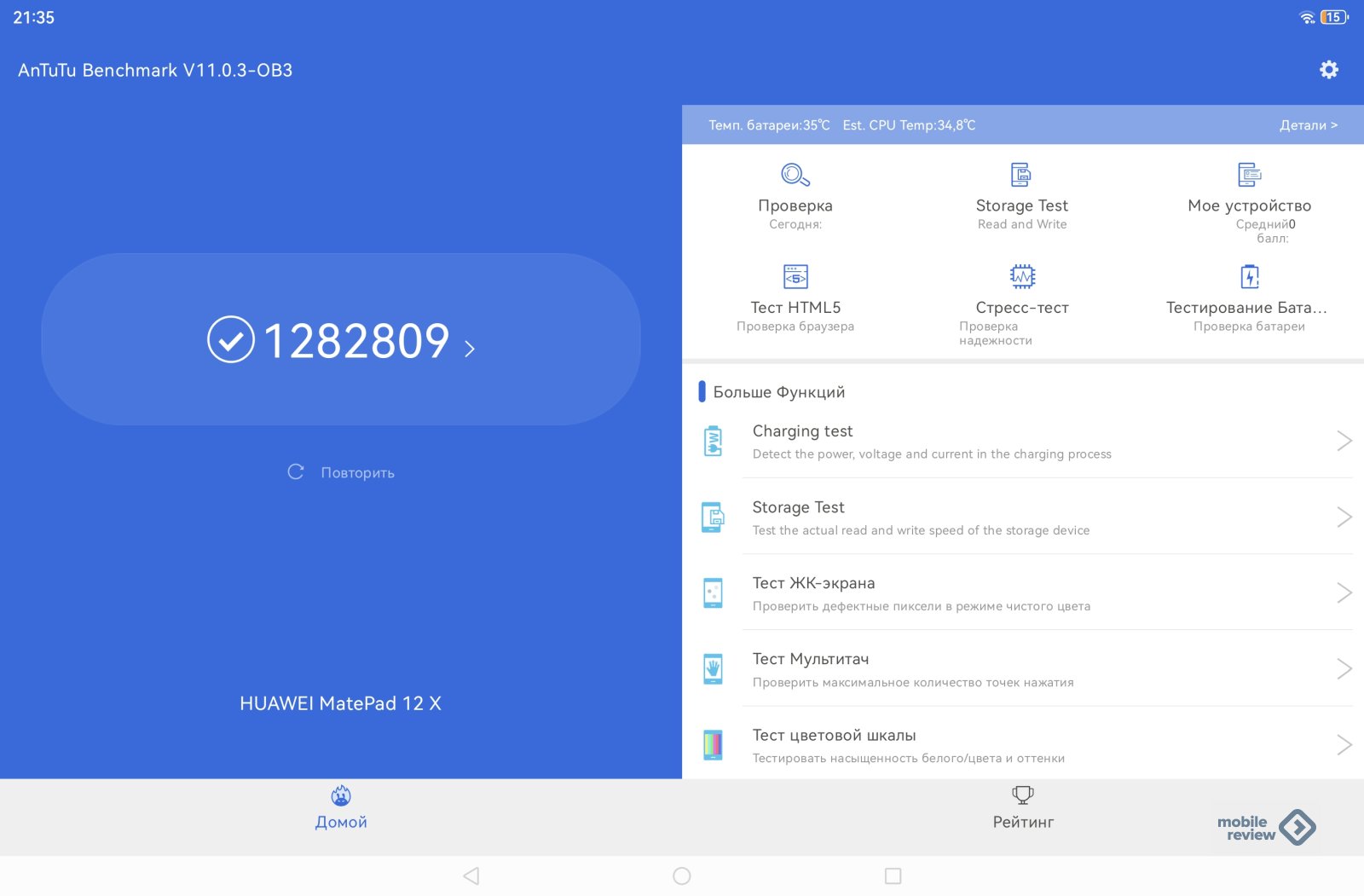Select the Storage Test list entry
This screenshot has height=896, width=1364.
(921, 517)
